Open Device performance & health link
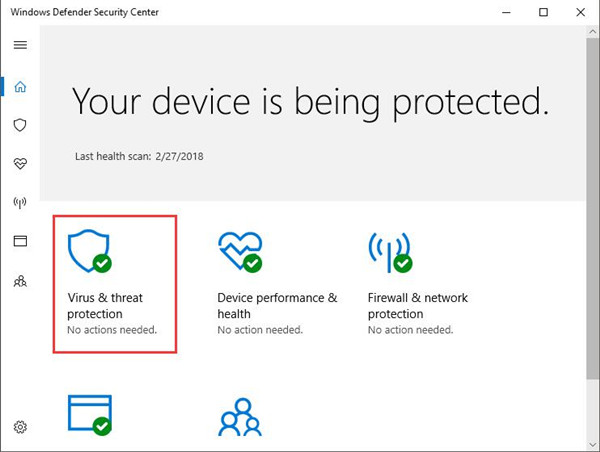 [277, 305]
